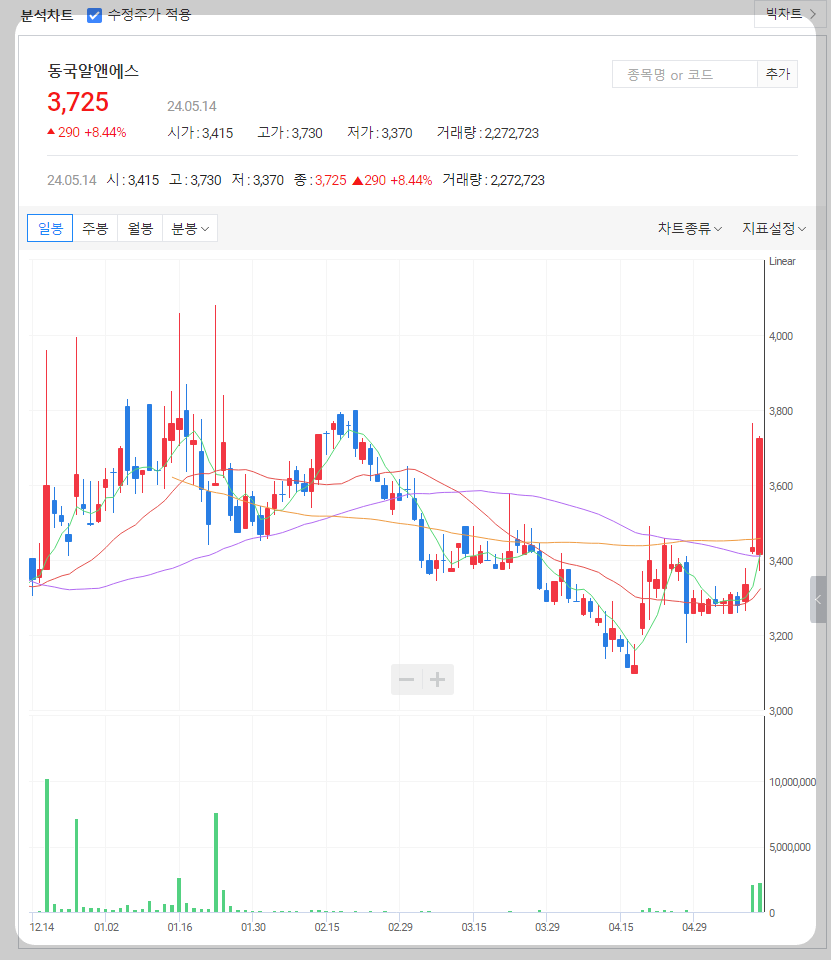
Task: Click the 04.29 date label on axis
Action: click(694, 927)
